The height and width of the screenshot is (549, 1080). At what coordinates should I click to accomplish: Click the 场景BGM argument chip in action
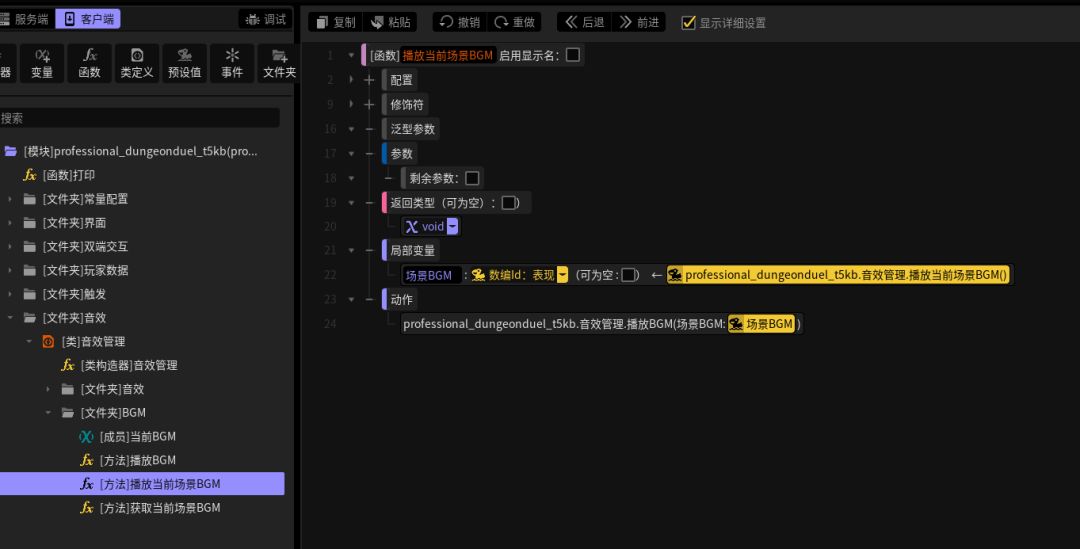tap(761, 324)
